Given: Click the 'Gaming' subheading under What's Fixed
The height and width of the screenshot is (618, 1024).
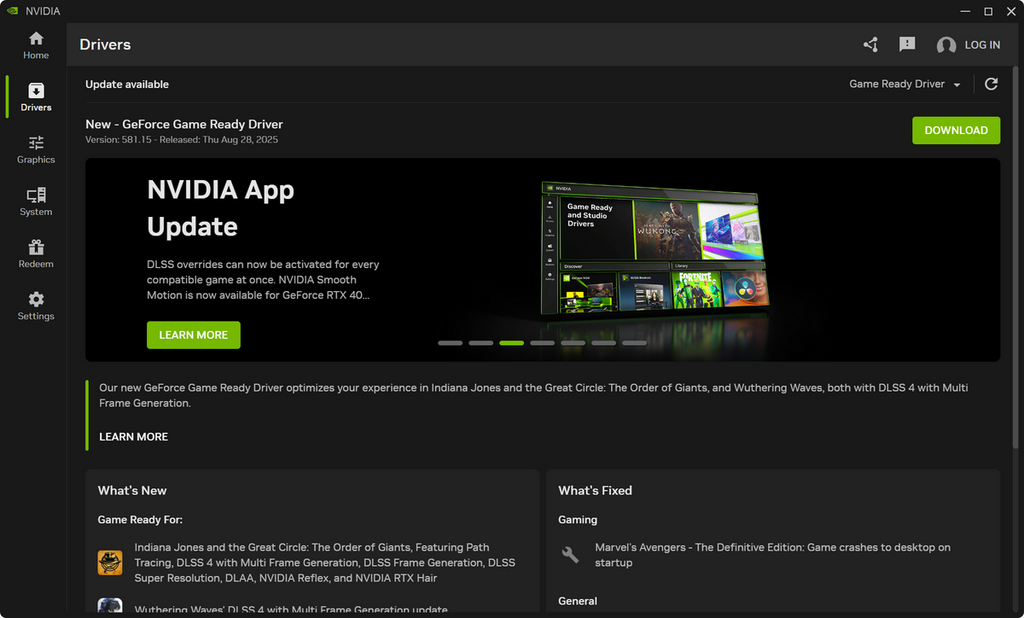Looking at the screenshot, I should (x=577, y=520).
